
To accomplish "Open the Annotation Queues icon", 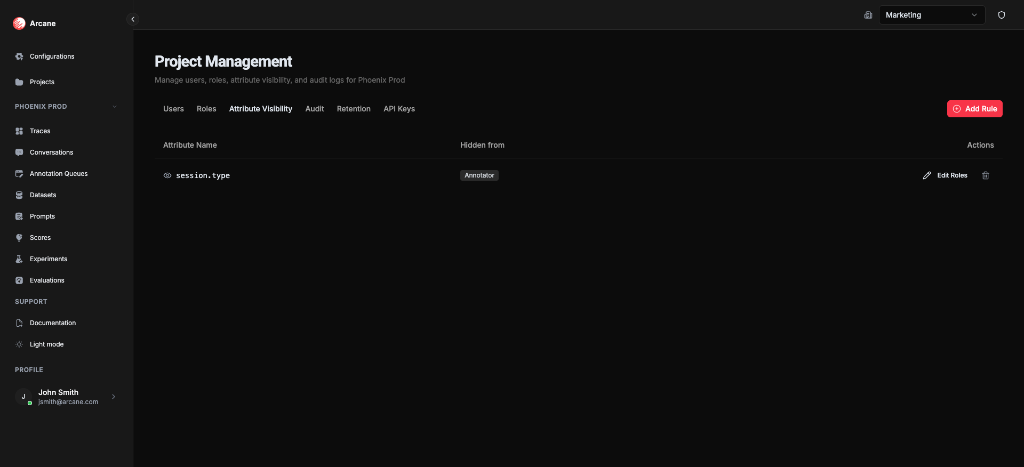I will pyautogui.click(x=20, y=174).
